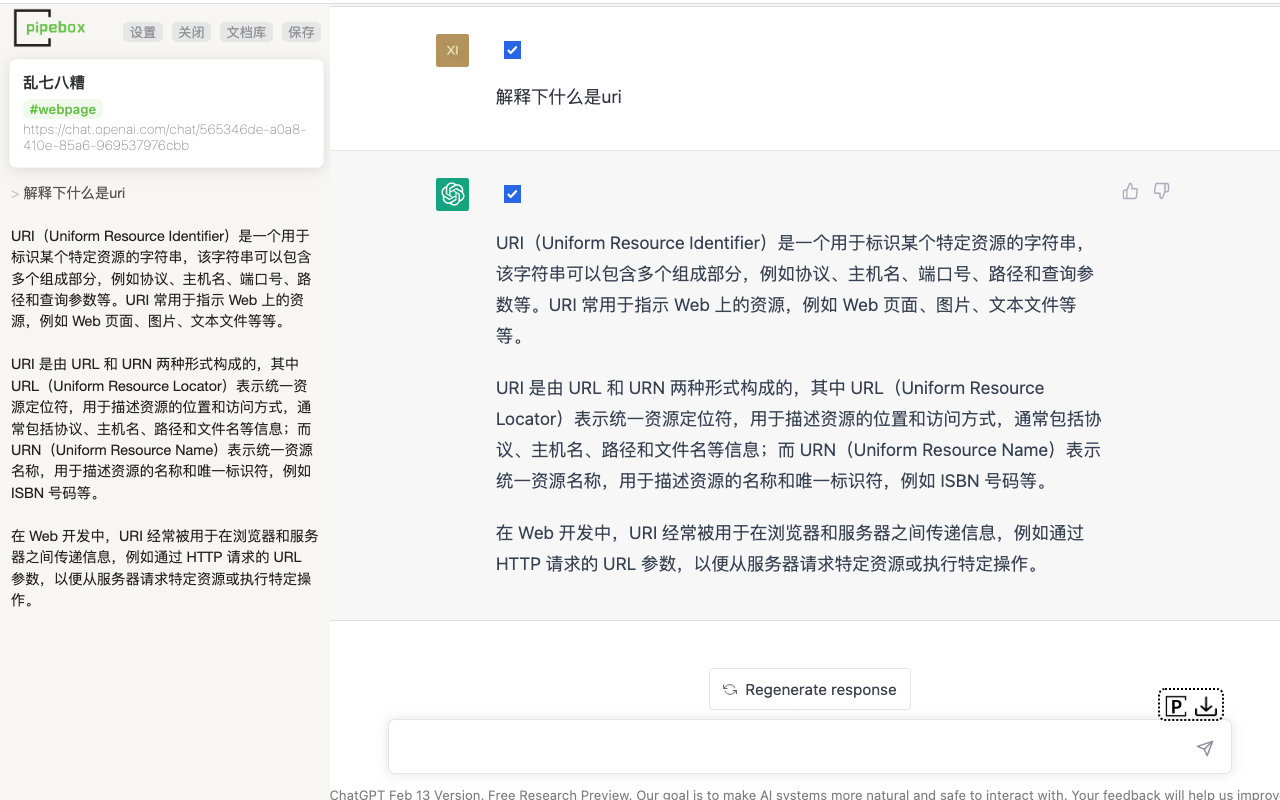Image resolution: width=1280 pixels, height=800 pixels.
Task: Click the paper plane send icon
Action: [1204, 747]
